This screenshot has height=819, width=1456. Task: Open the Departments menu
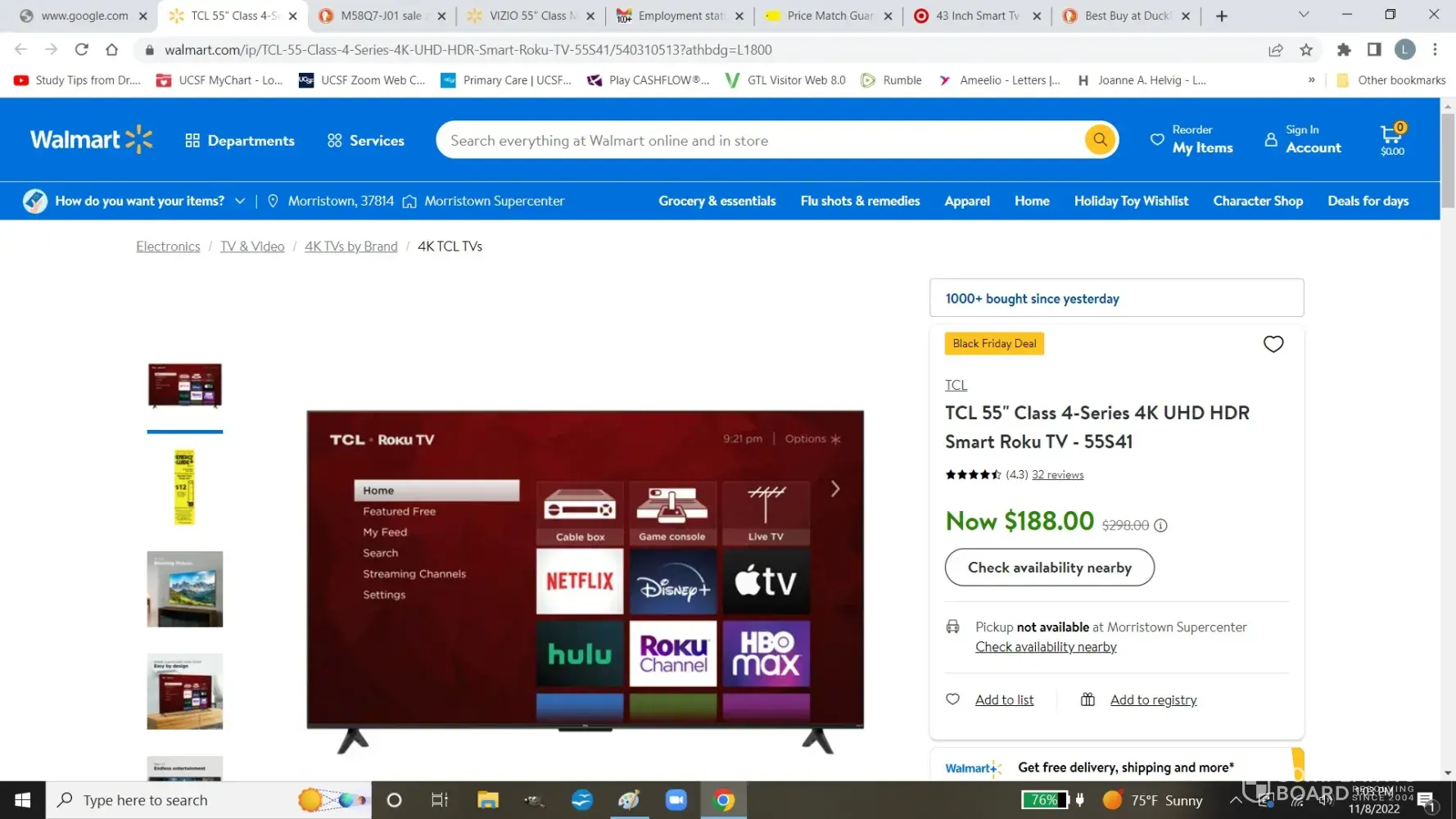point(240,141)
